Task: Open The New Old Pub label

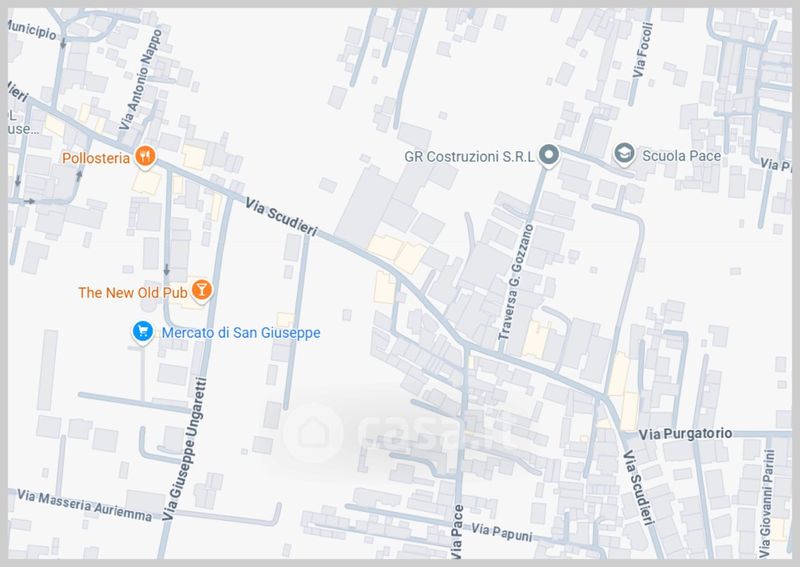Action: click(133, 292)
